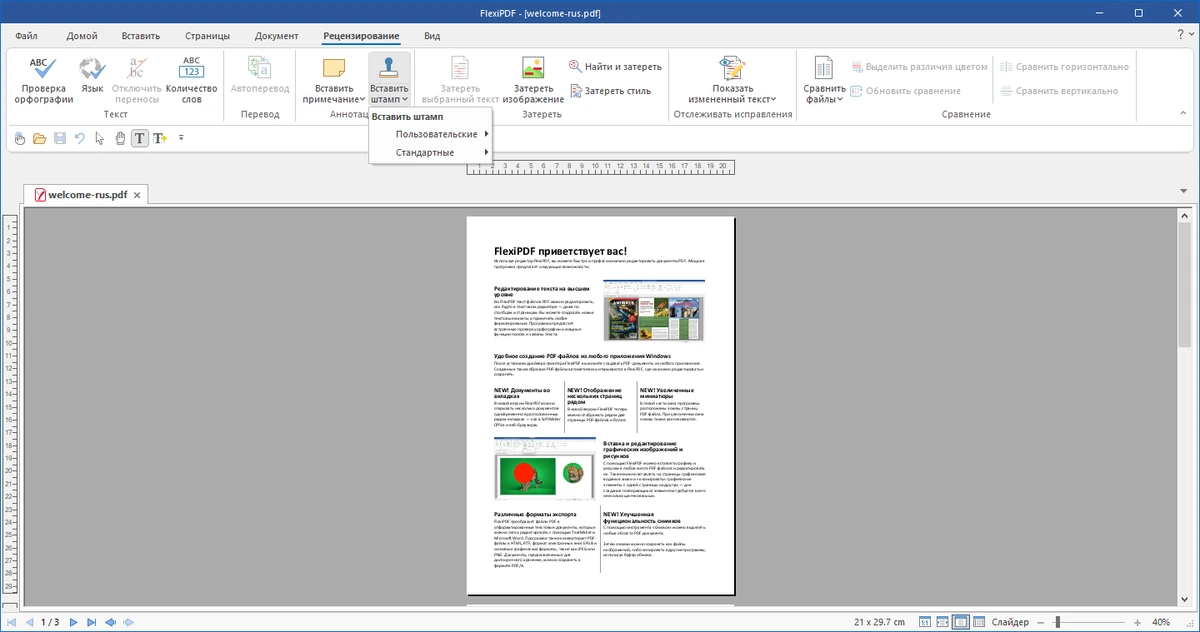Click the previous view back arrow
Image resolution: width=1200 pixels, height=632 pixels.
111,622
